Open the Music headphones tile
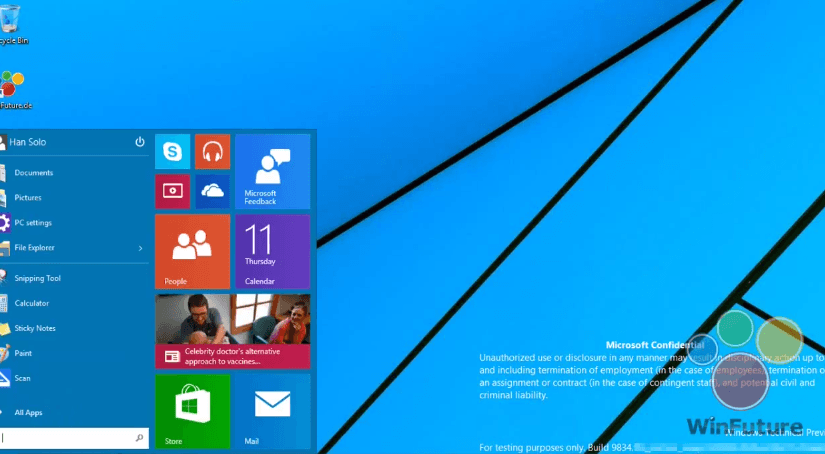The width and height of the screenshot is (825, 454). [x=213, y=152]
